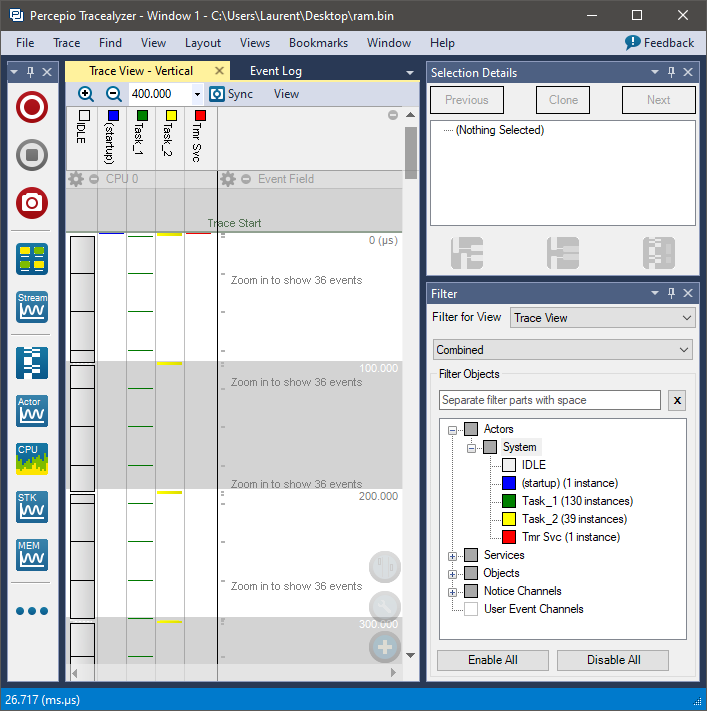Image resolution: width=707 pixels, height=711 pixels.
Task: Click the Feedback speech bubble icon
Action: tap(632, 43)
